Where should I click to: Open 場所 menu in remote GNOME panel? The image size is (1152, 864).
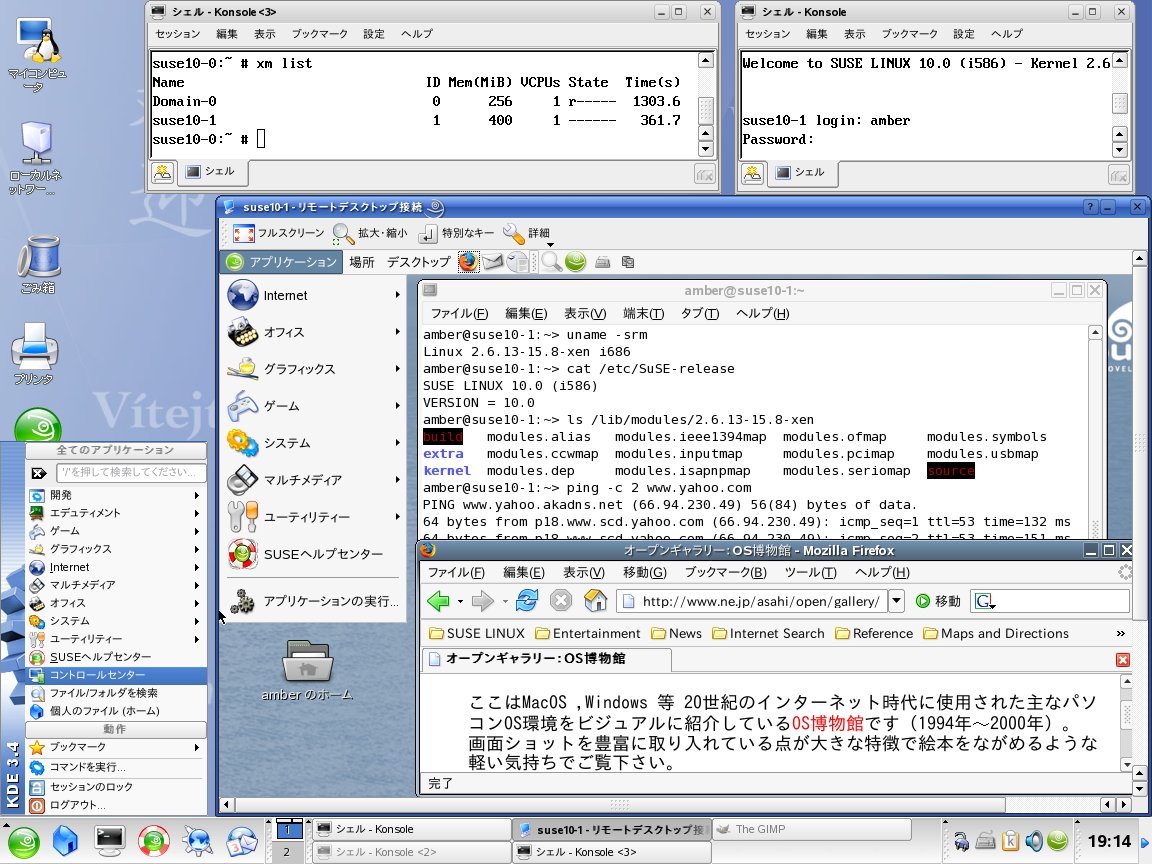[x=361, y=262]
